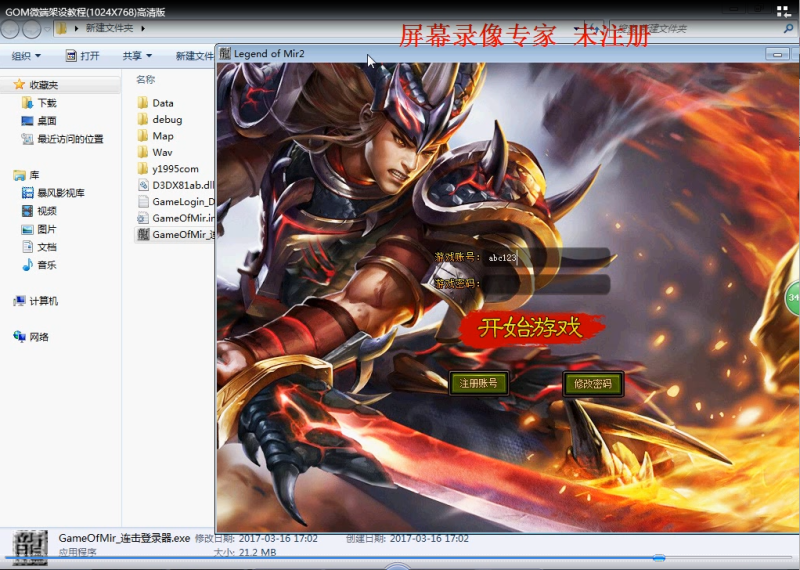
Task: Open the 文档 documents library
Action: [x=47, y=247]
